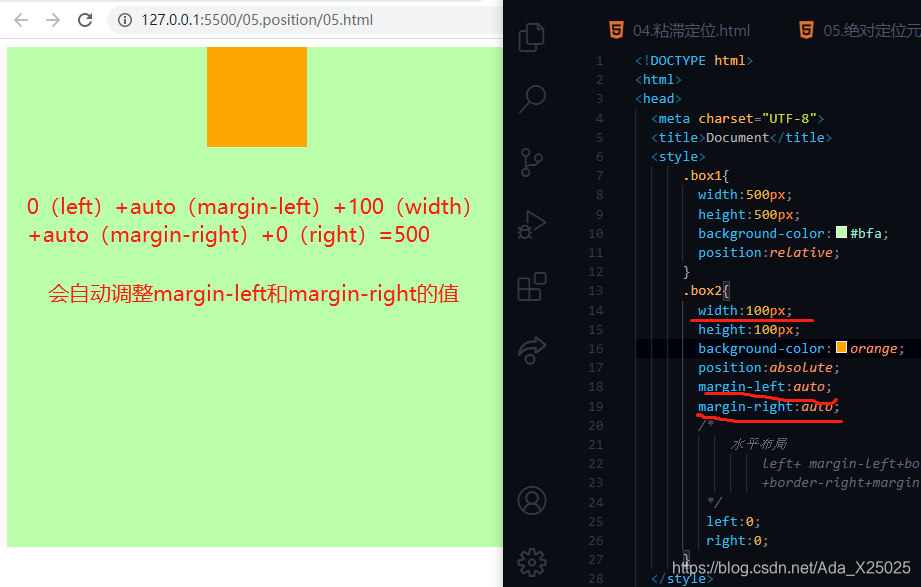View site information icon in address bar
Viewport: 921px width, 587px height.
pos(125,20)
